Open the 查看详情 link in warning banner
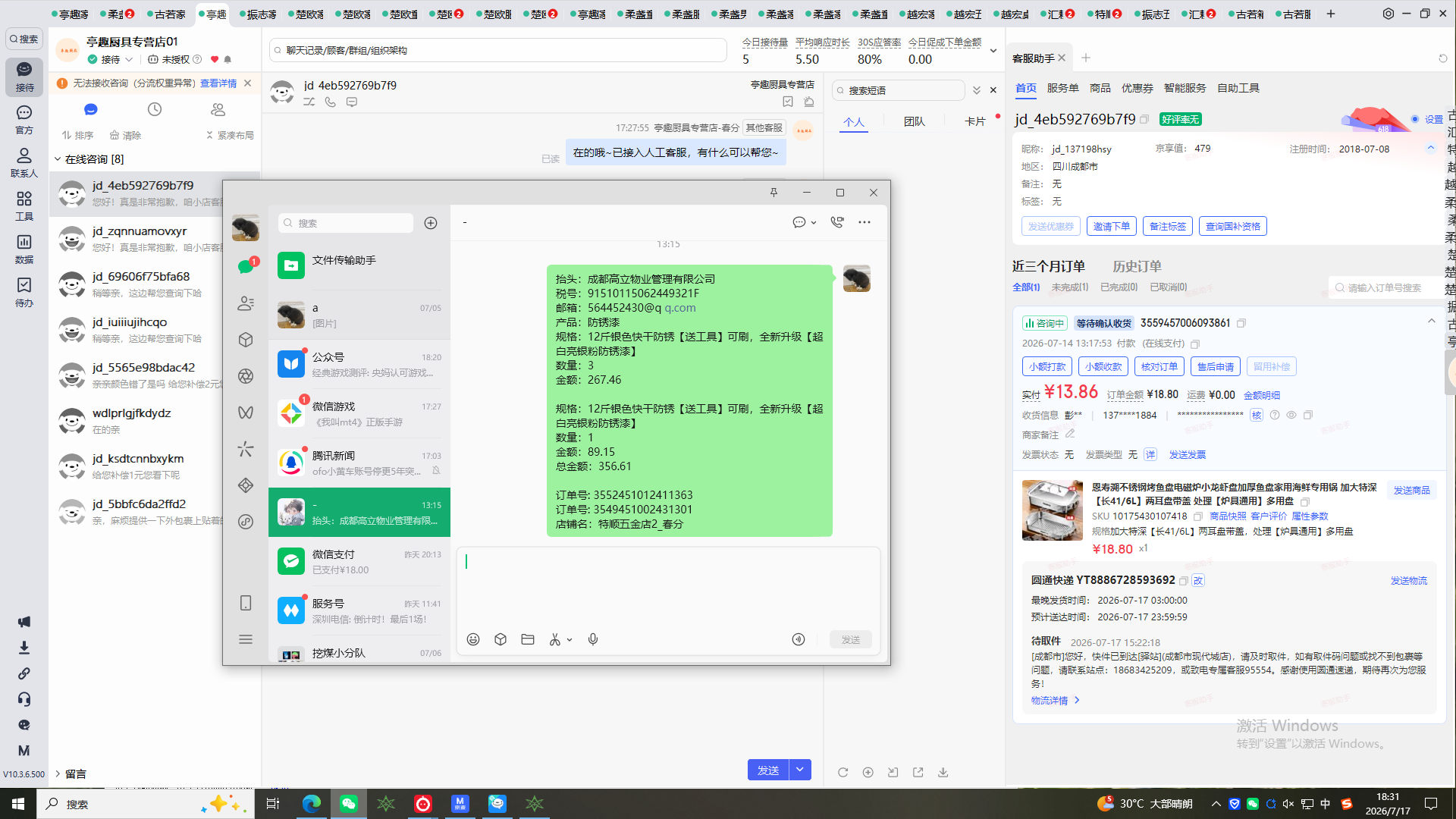This screenshot has height=819, width=1456. pyautogui.click(x=218, y=83)
